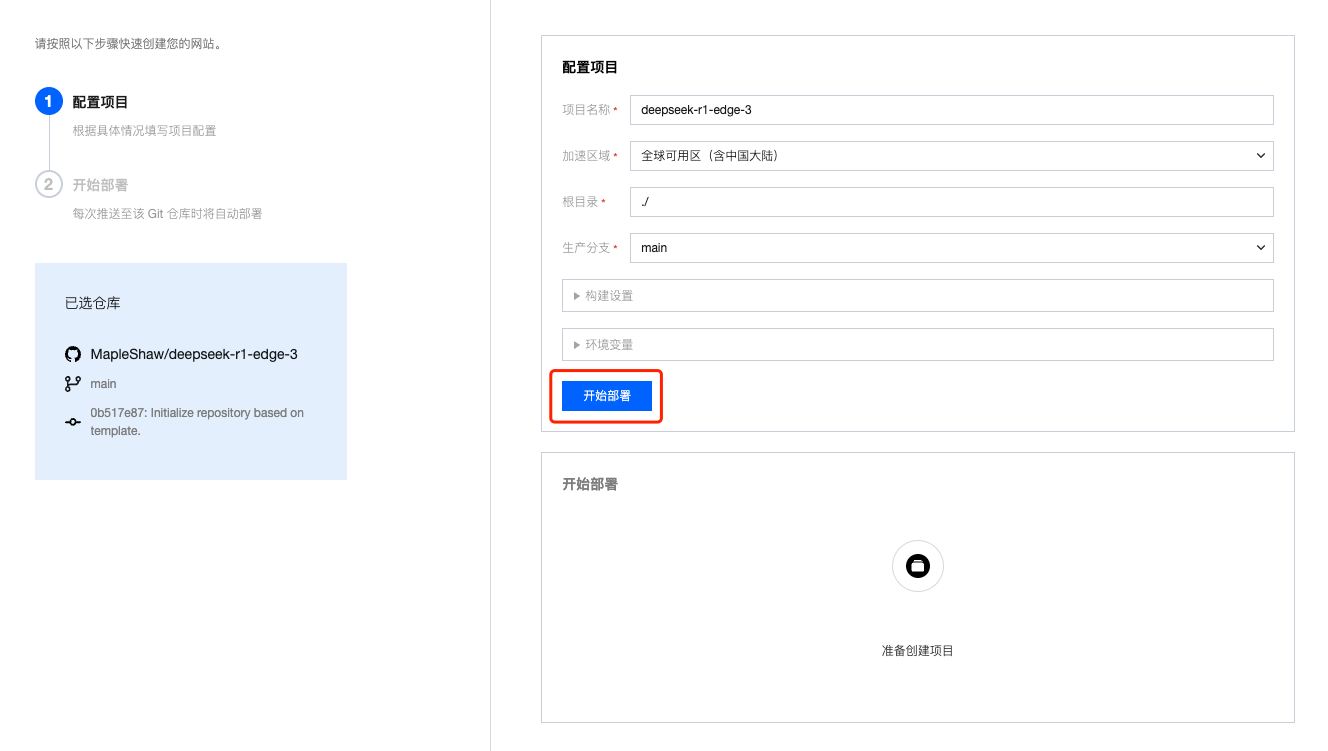Click the GitHub logo beside the repository name
The width and height of the screenshot is (1328, 751).
(72, 353)
